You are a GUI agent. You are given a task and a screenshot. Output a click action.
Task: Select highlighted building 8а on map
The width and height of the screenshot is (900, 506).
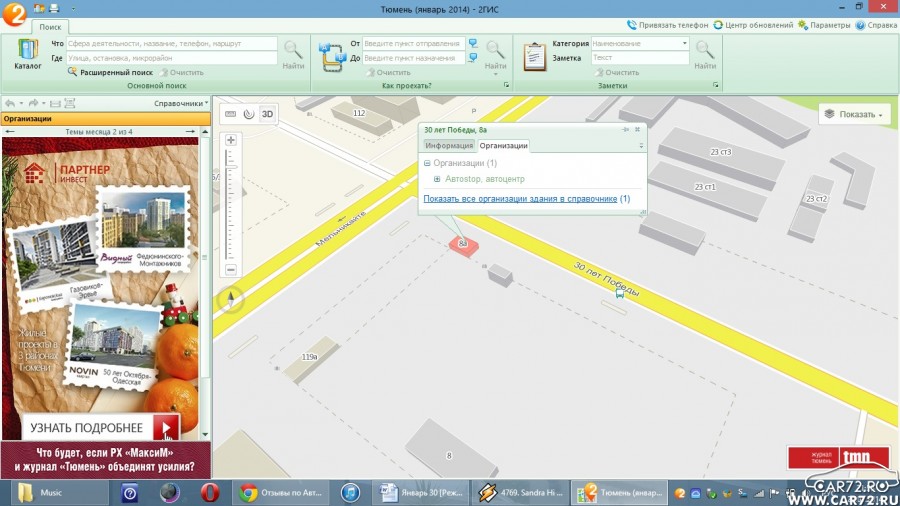pyautogui.click(x=463, y=245)
